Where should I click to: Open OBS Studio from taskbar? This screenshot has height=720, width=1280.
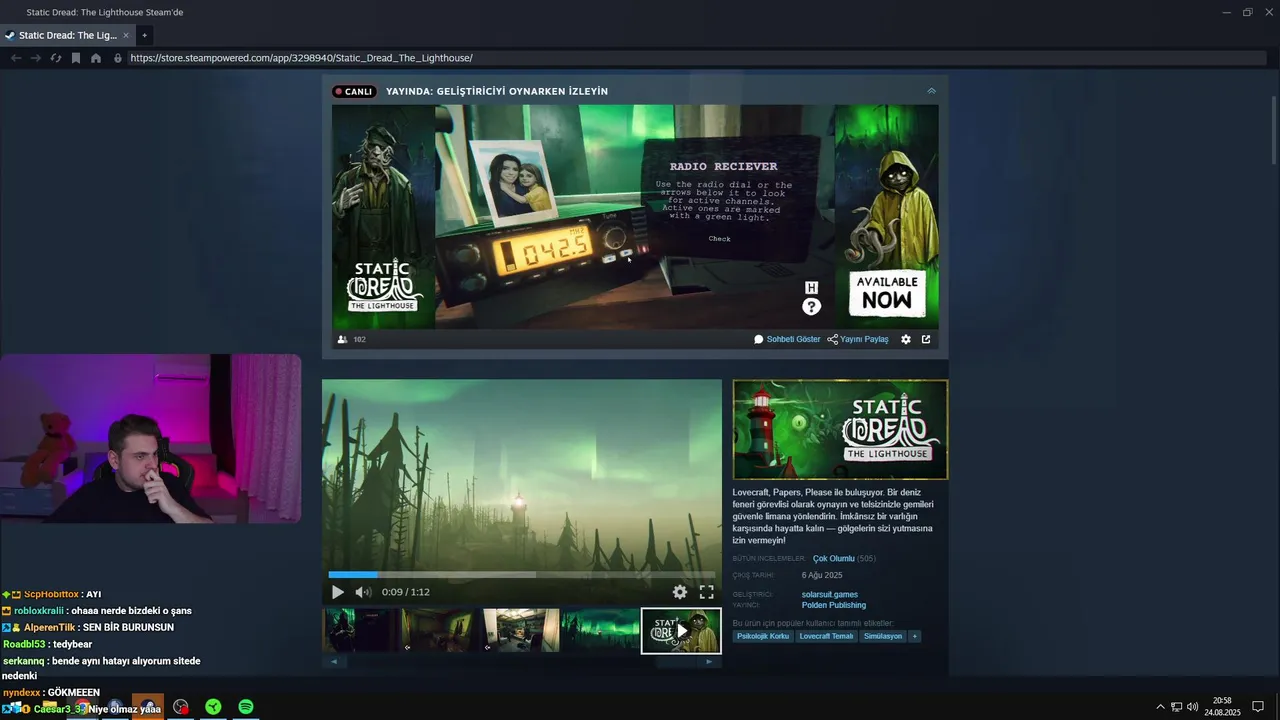click(x=180, y=707)
